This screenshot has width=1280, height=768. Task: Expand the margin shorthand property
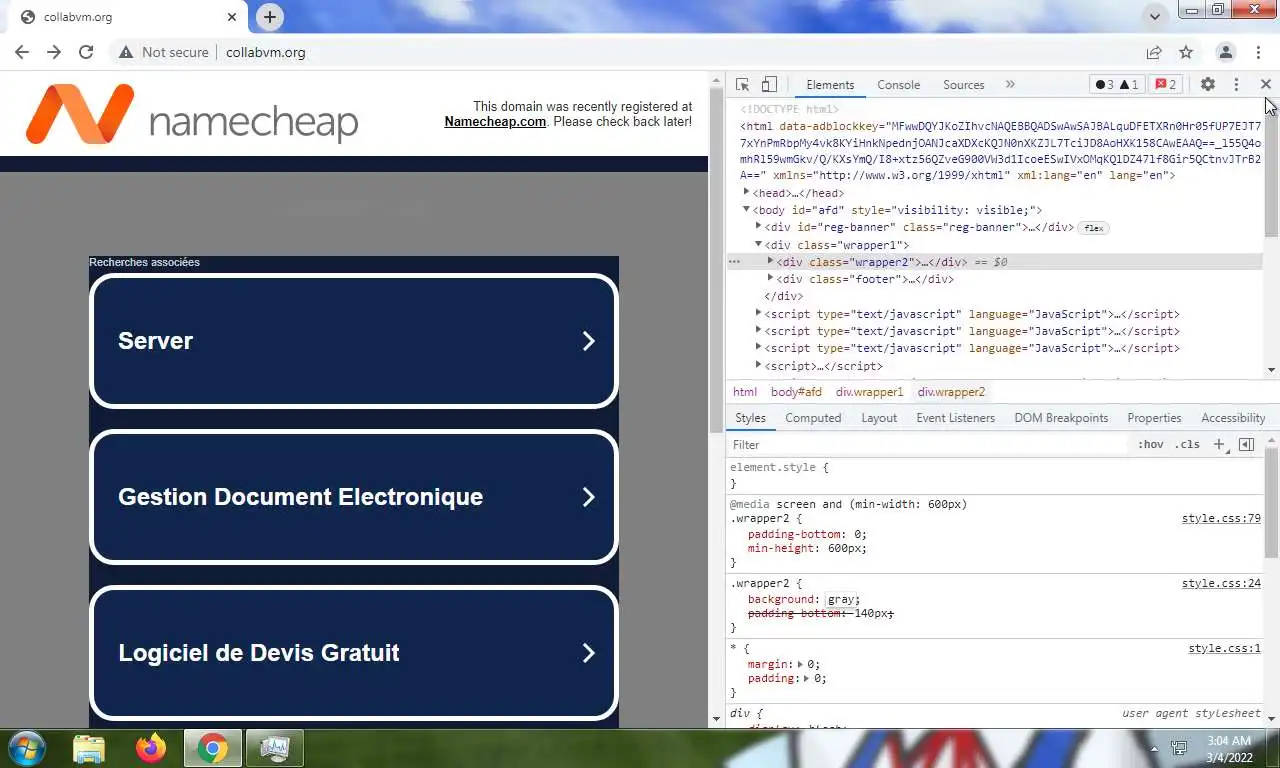[x=800, y=664]
